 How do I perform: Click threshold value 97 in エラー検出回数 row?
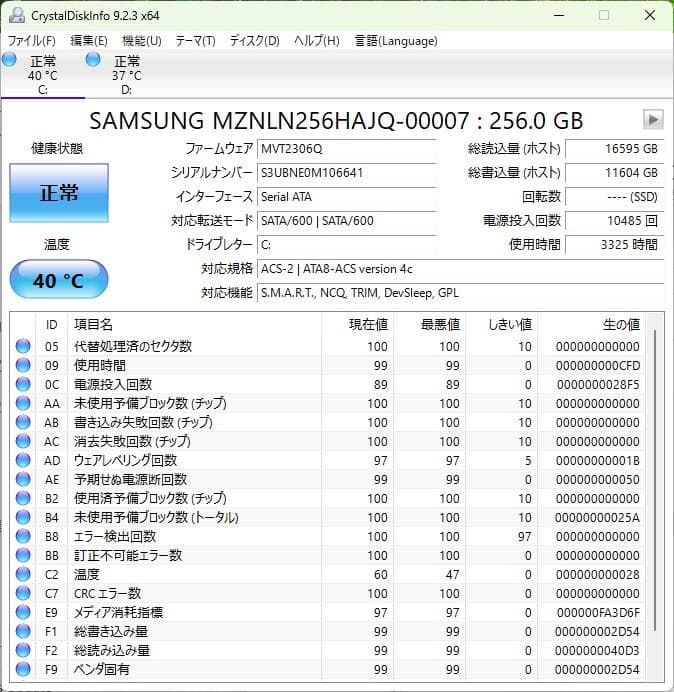pos(524,536)
